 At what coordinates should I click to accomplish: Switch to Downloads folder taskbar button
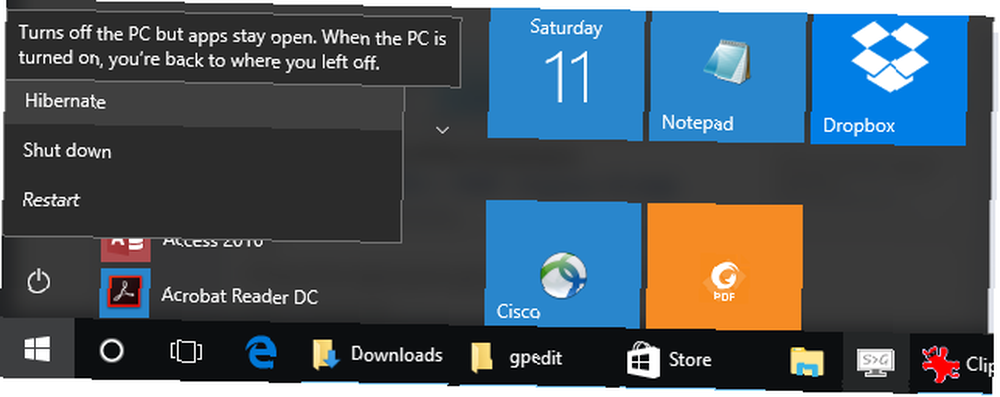tap(378, 355)
